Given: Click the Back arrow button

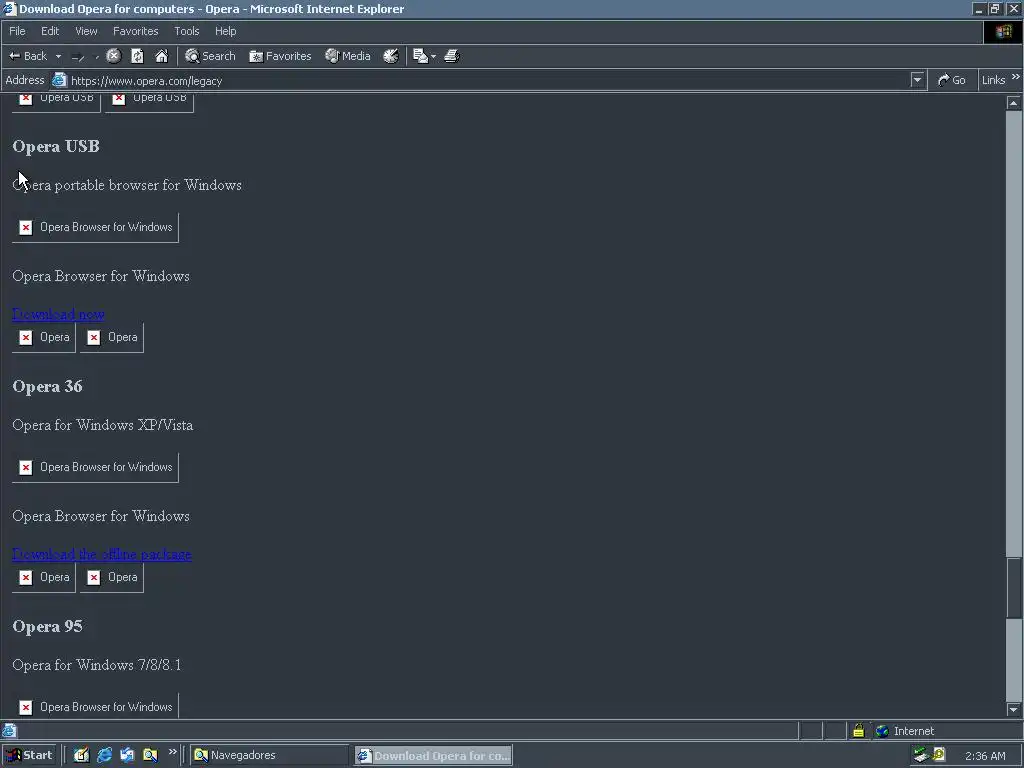Looking at the screenshot, I should click(x=27, y=56).
